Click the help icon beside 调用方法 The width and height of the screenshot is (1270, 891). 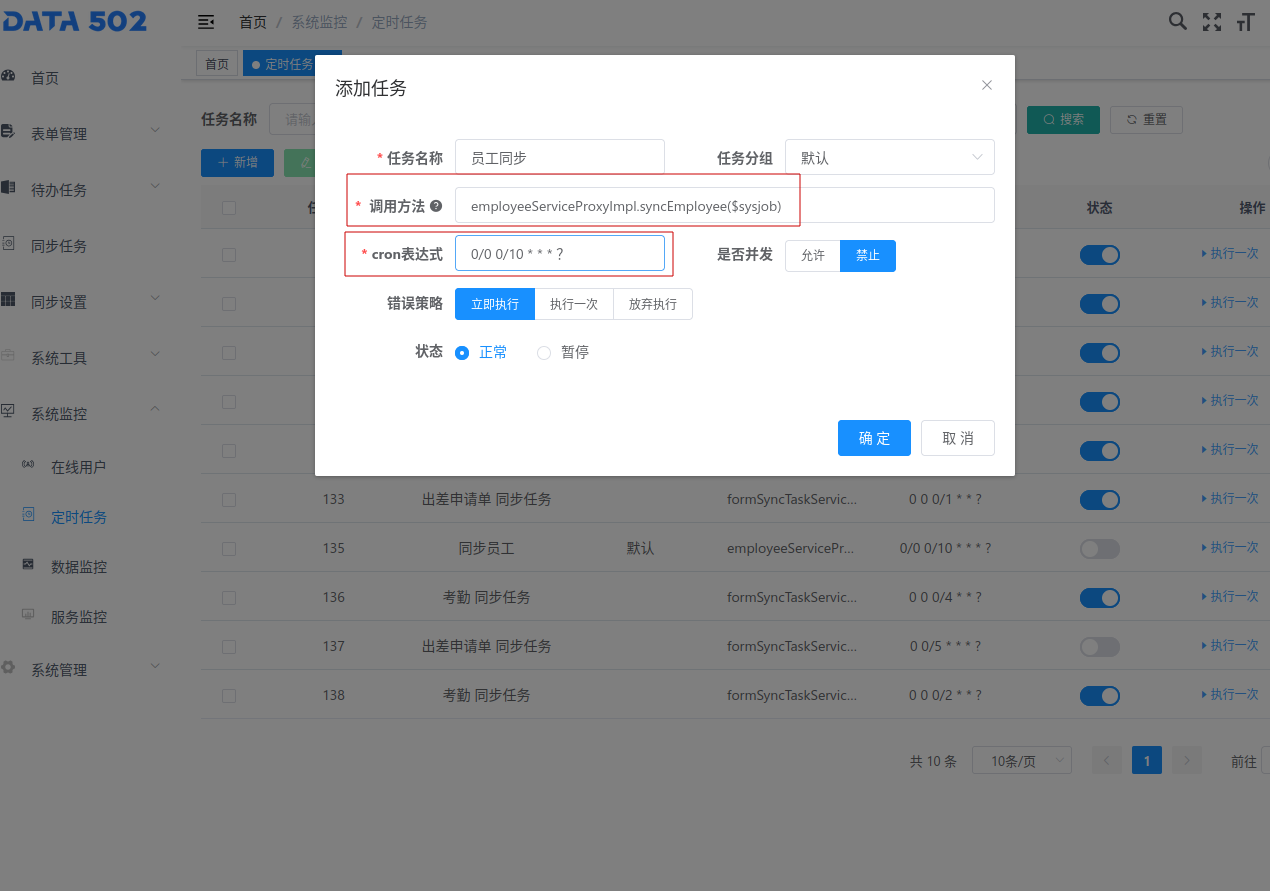tap(436, 206)
